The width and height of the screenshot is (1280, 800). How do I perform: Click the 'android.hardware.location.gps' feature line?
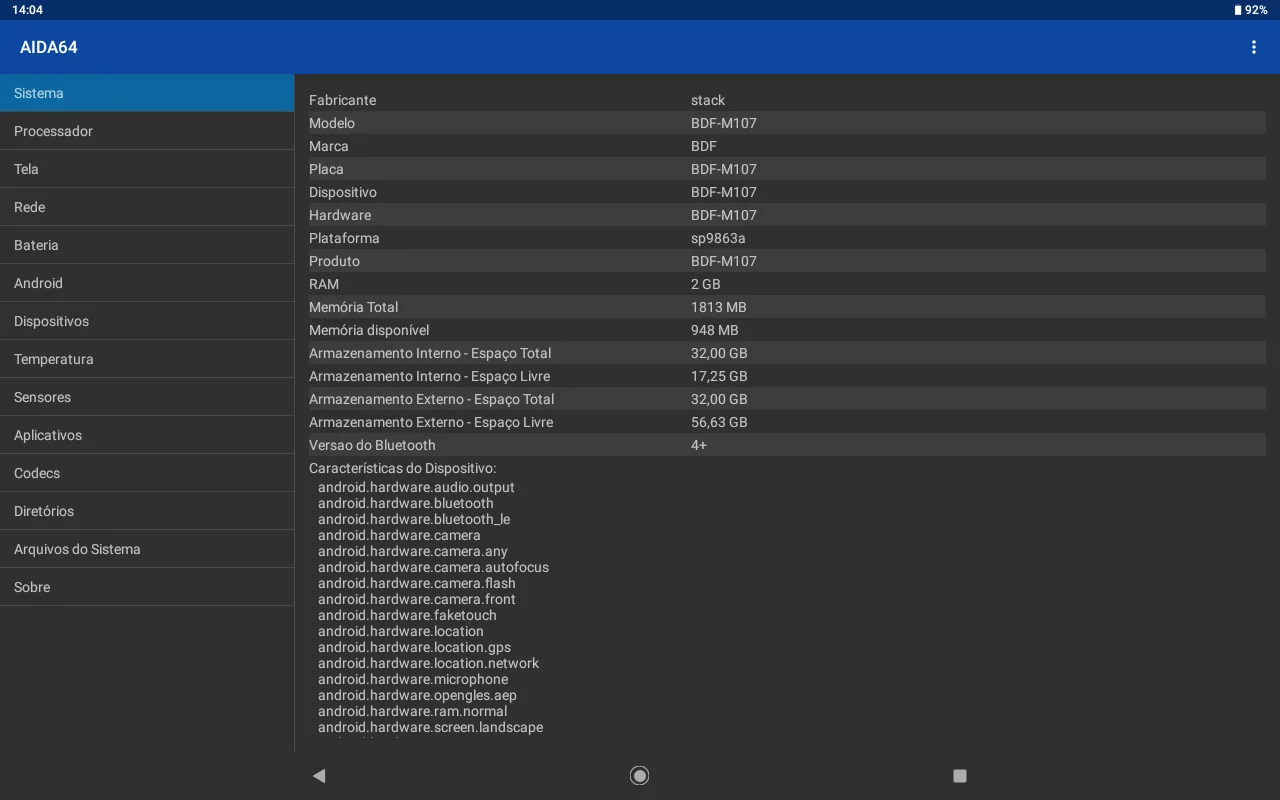[414, 647]
